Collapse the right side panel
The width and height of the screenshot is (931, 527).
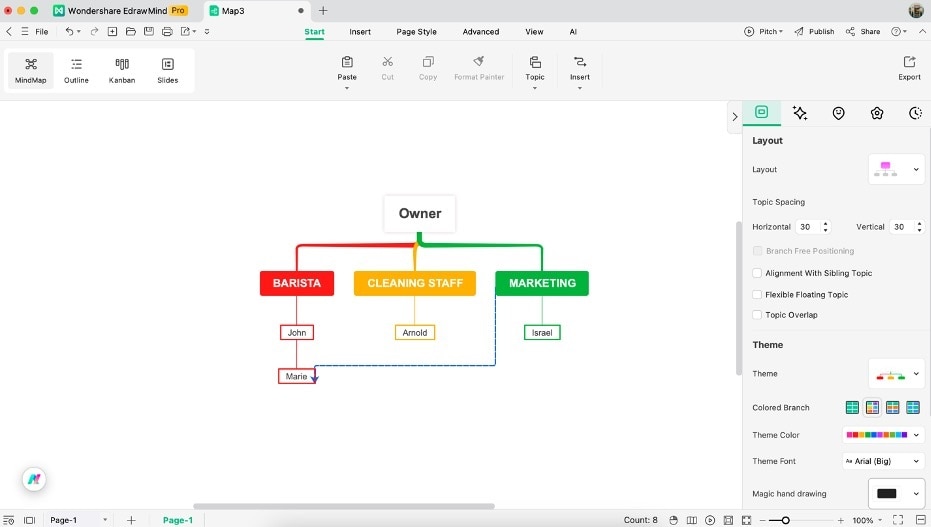click(734, 117)
